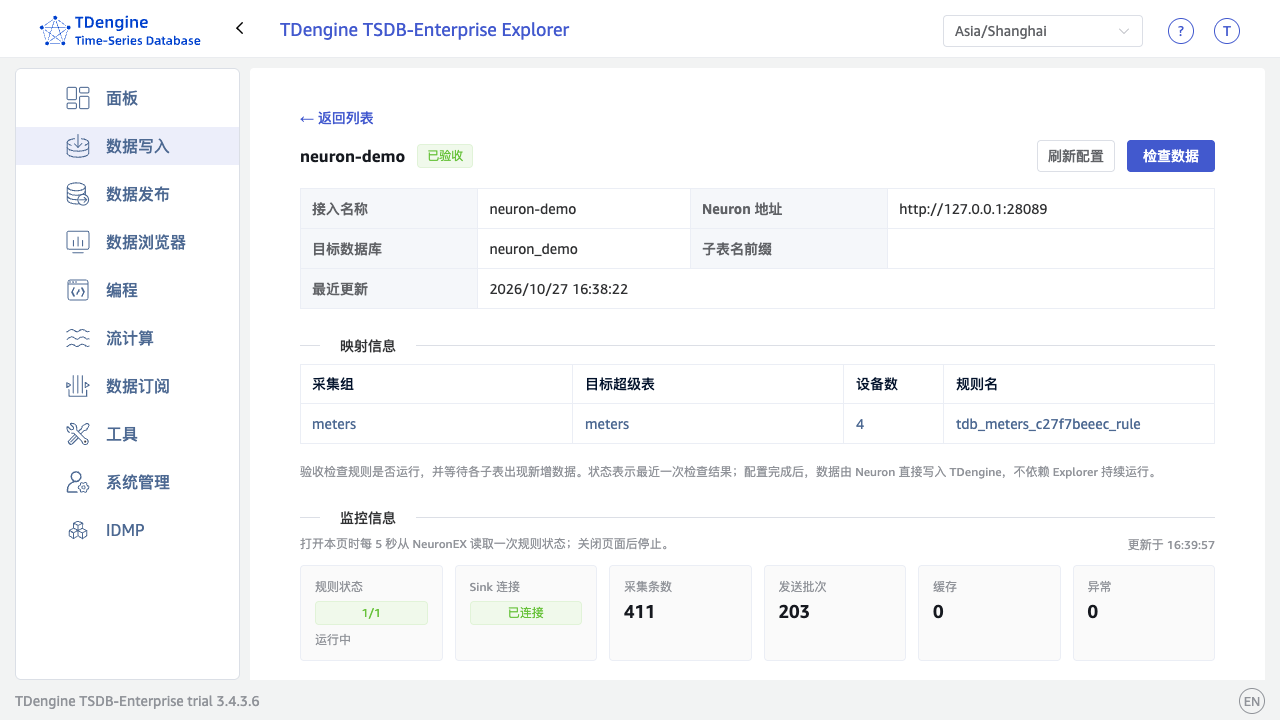This screenshot has height=720, width=1280.
Task: Click the 数据订阅 icon
Action: click(x=78, y=386)
